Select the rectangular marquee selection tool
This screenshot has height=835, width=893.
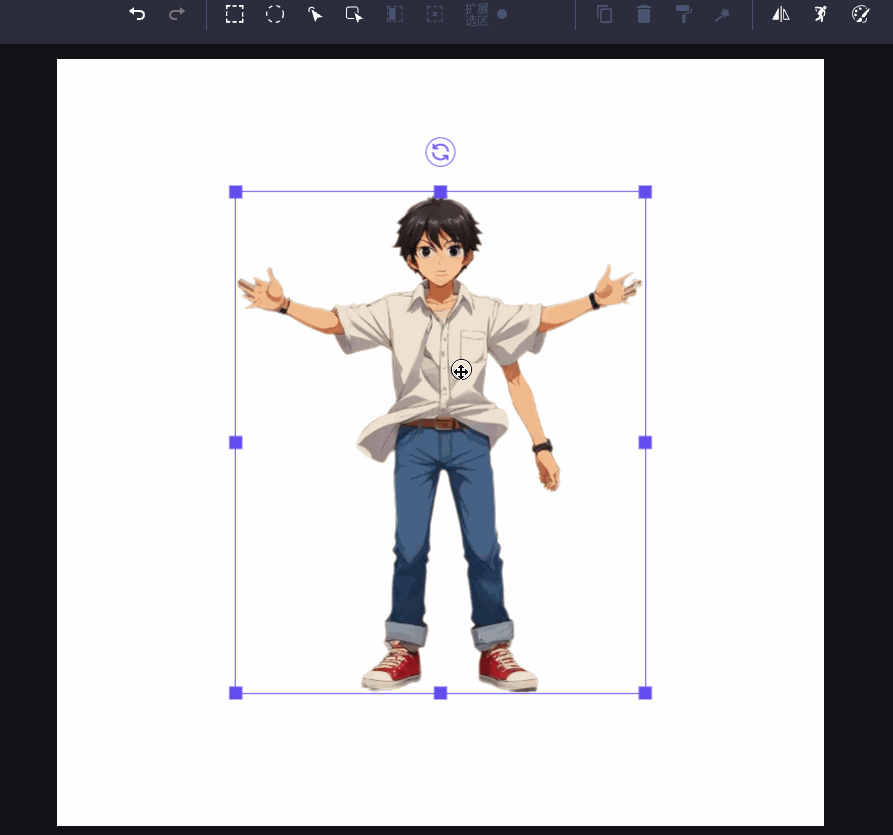click(x=235, y=14)
